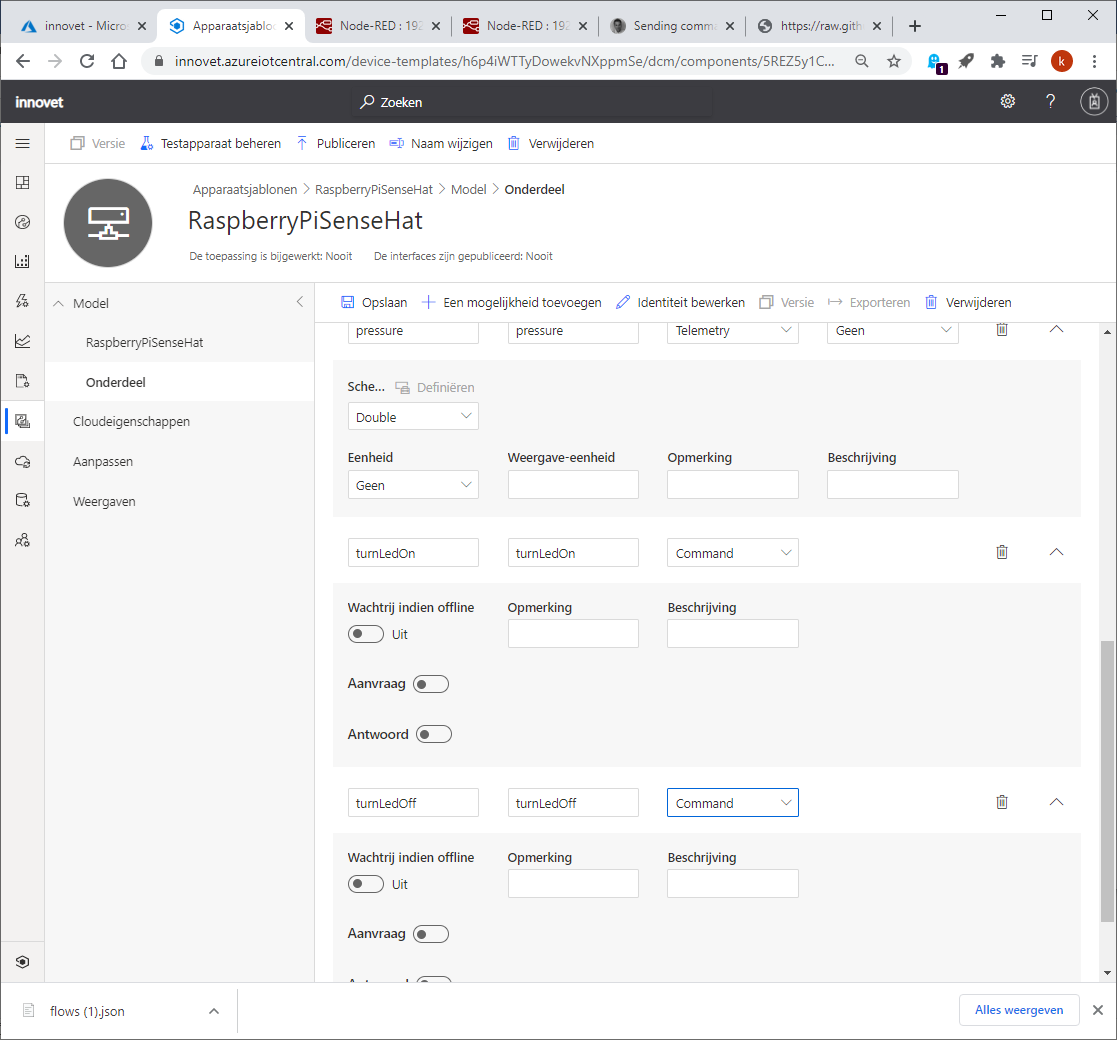Open the Devices icon in the sidebar
1117x1040 pixels.
point(22,222)
